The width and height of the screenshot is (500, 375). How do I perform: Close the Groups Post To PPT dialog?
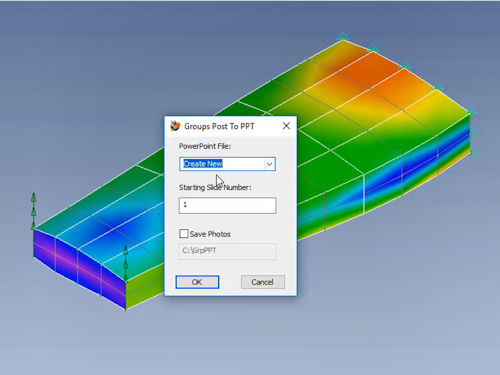286,126
